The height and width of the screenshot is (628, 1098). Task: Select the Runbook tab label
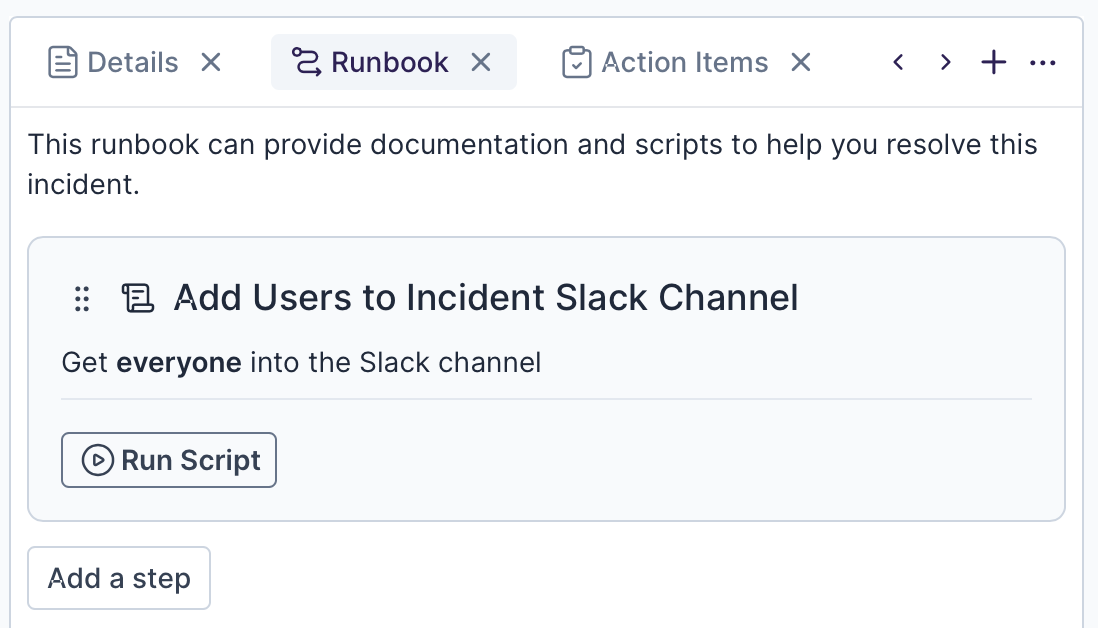pyautogui.click(x=390, y=63)
